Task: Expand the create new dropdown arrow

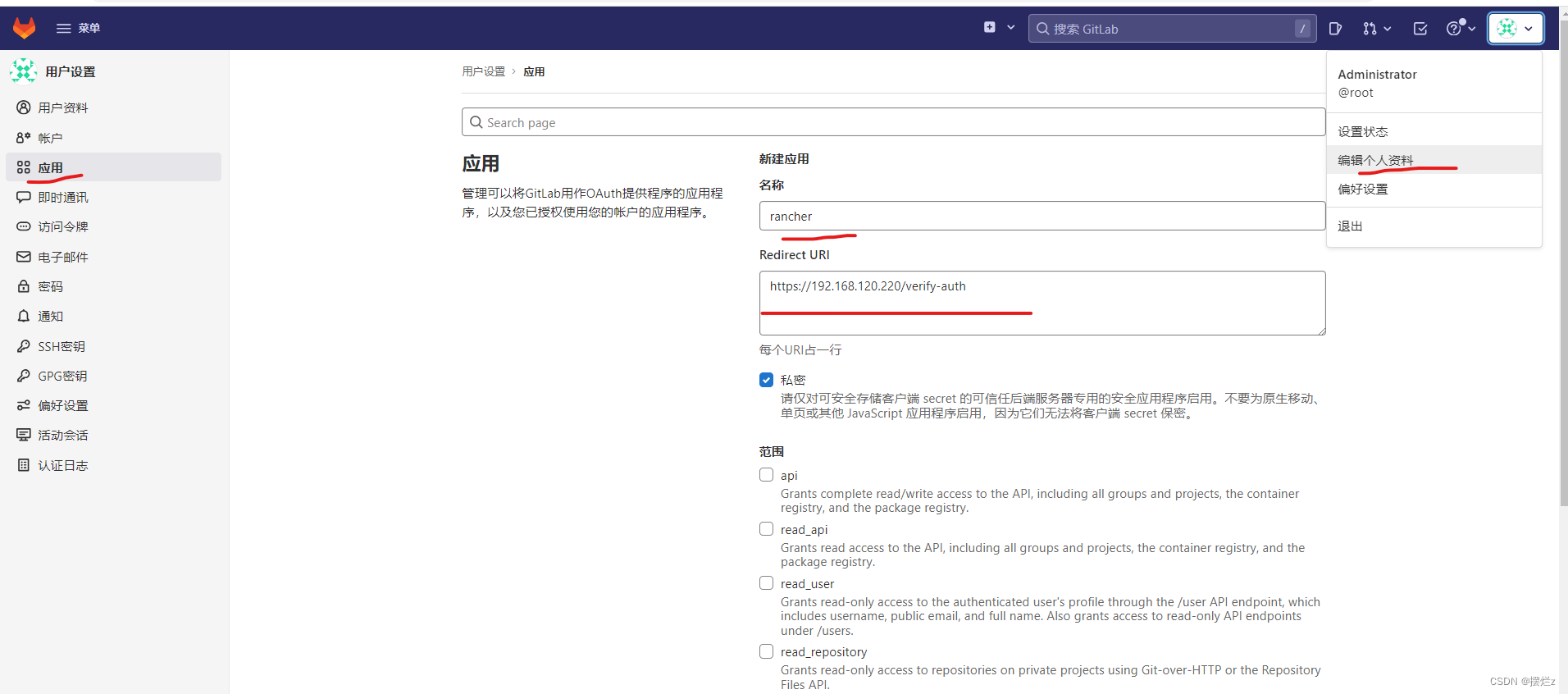Action: coord(1010,27)
